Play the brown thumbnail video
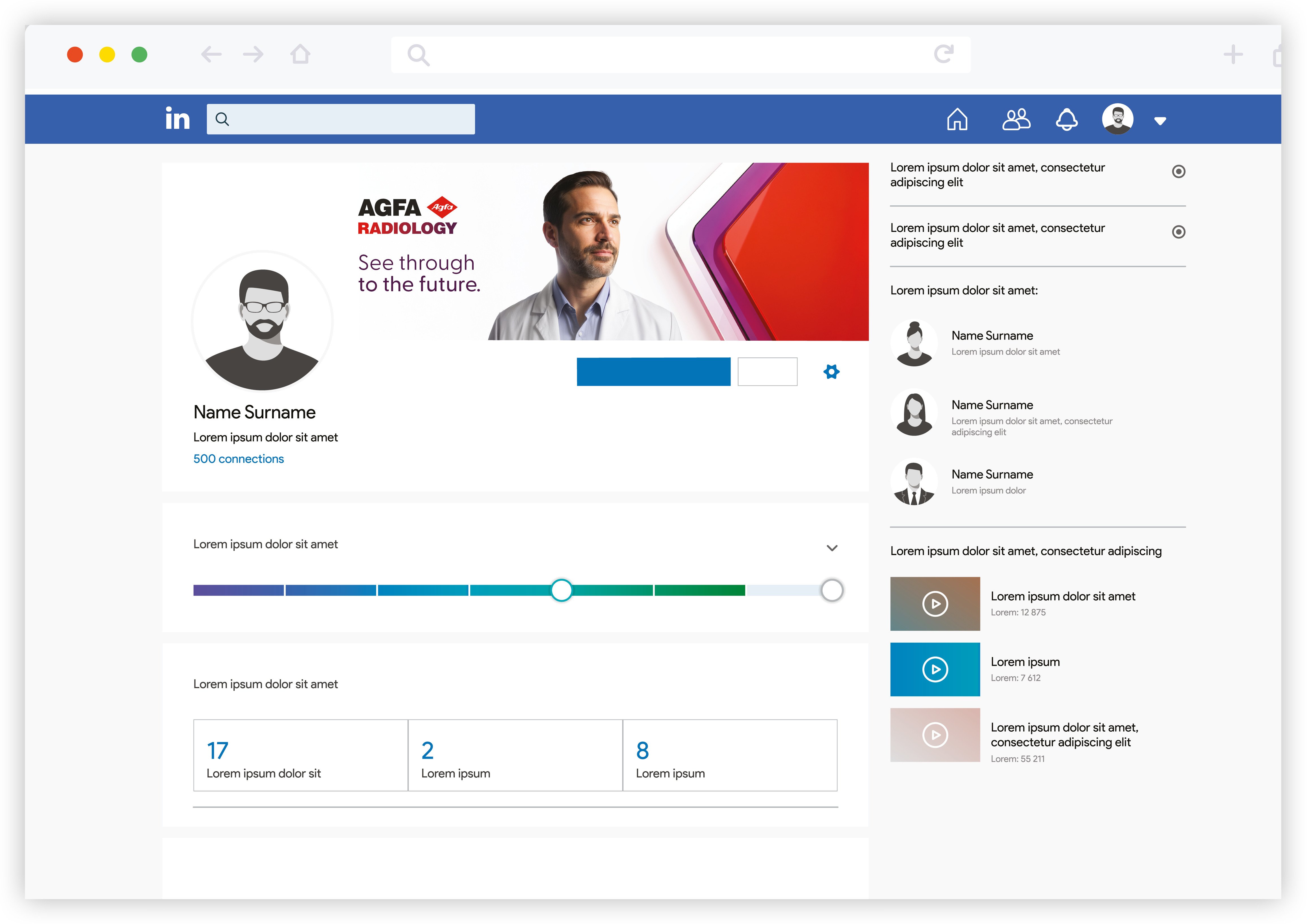The width and height of the screenshot is (1307, 924). (x=935, y=604)
